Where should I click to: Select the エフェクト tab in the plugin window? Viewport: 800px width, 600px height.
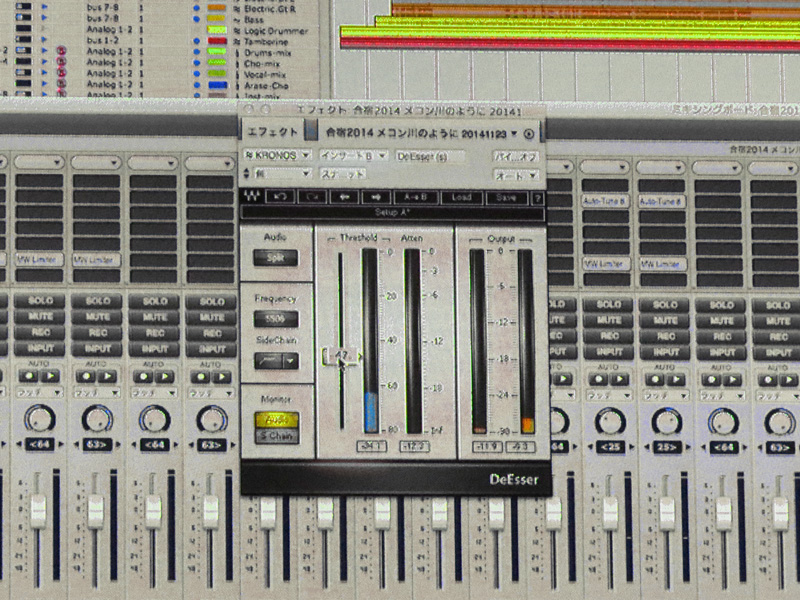coord(272,132)
